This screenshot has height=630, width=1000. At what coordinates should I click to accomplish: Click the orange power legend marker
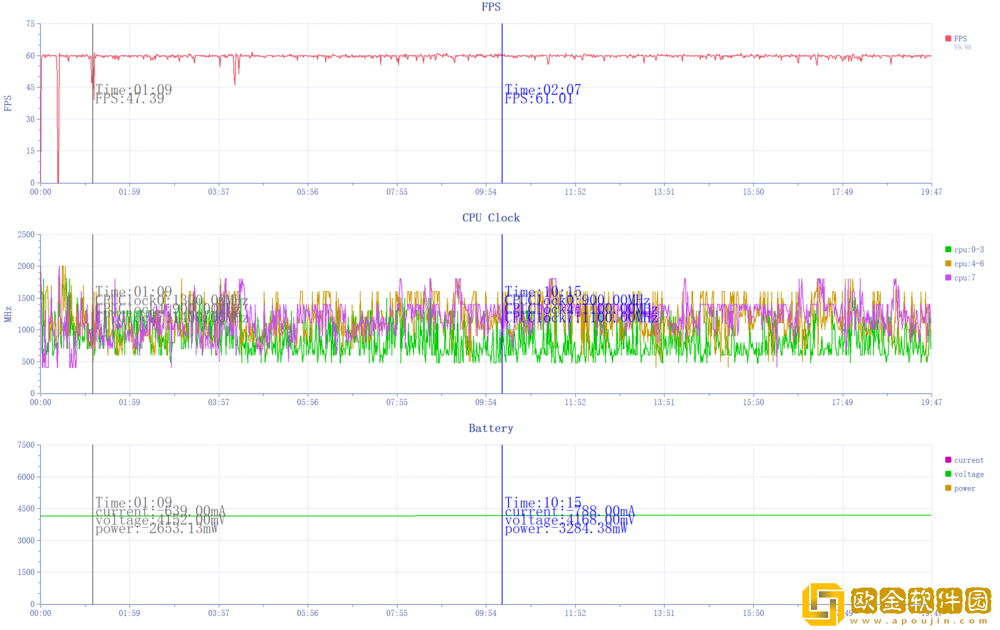(x=949, y=488)
